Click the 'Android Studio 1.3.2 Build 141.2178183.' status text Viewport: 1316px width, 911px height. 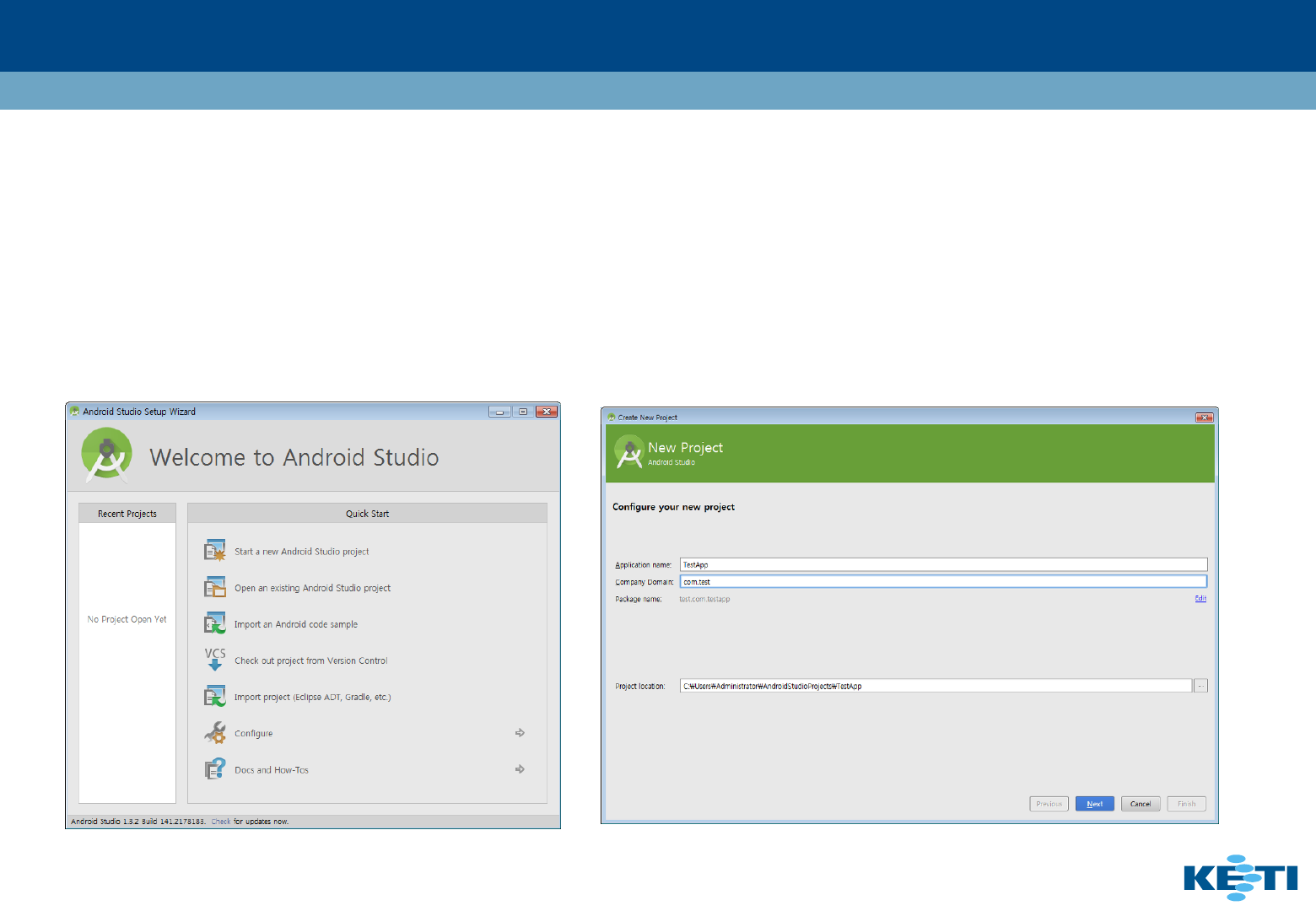(138, 822)
